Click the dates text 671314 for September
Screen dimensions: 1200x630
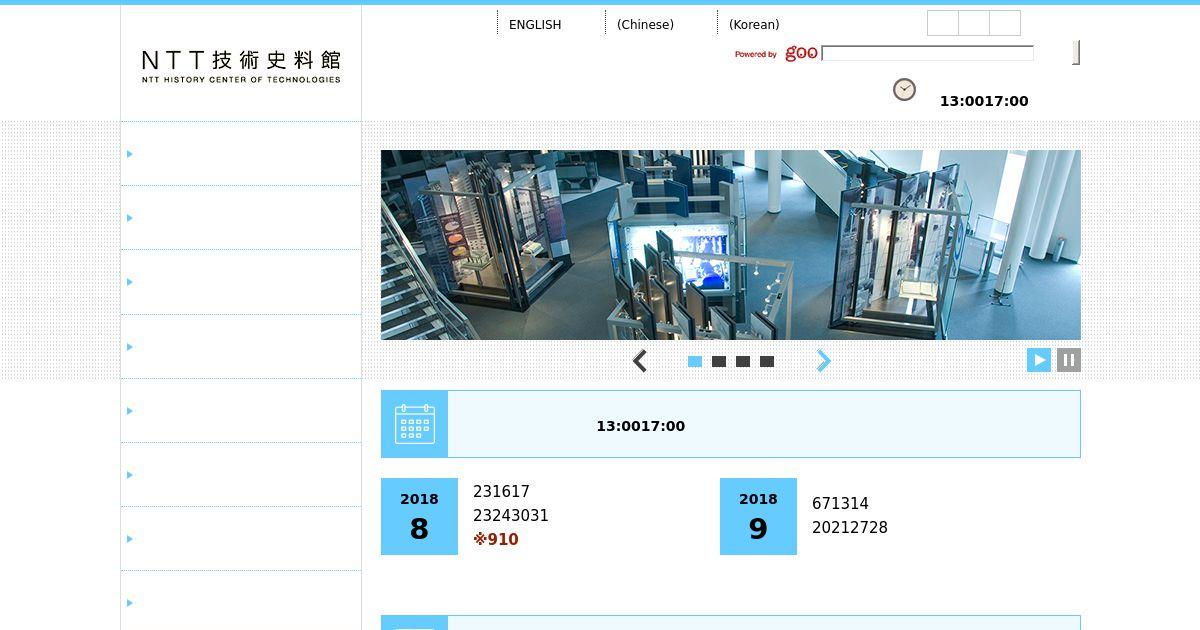[x=840, y=504]
